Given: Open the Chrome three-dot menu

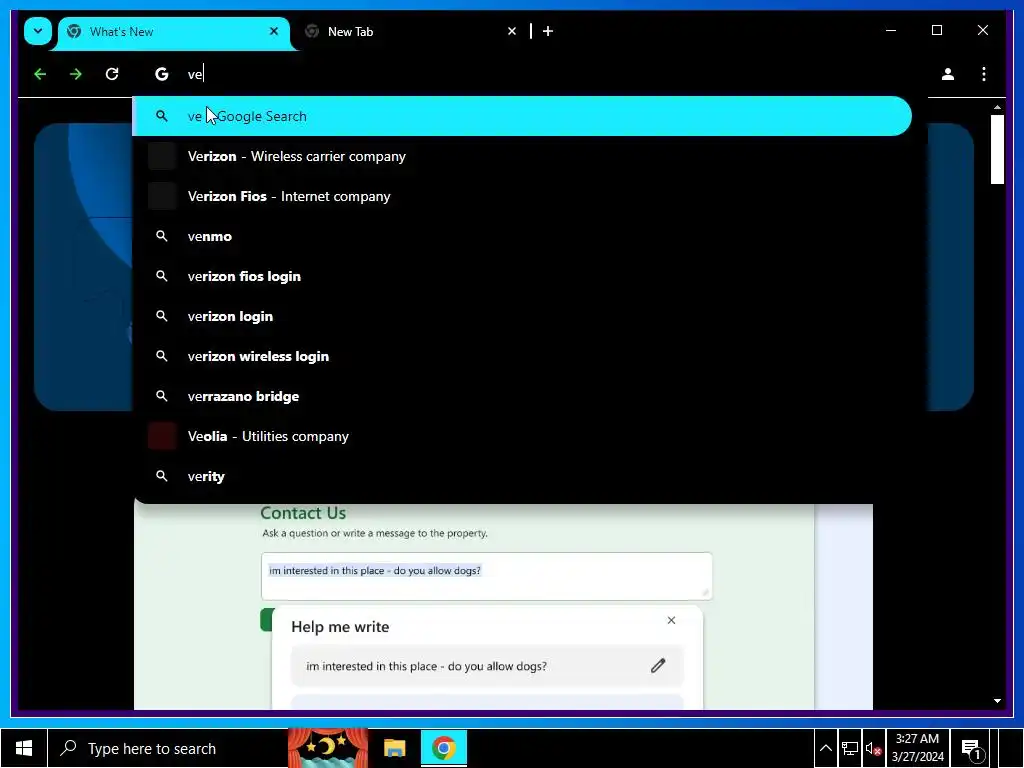Looking at the screenshot, I should [984, 74].
